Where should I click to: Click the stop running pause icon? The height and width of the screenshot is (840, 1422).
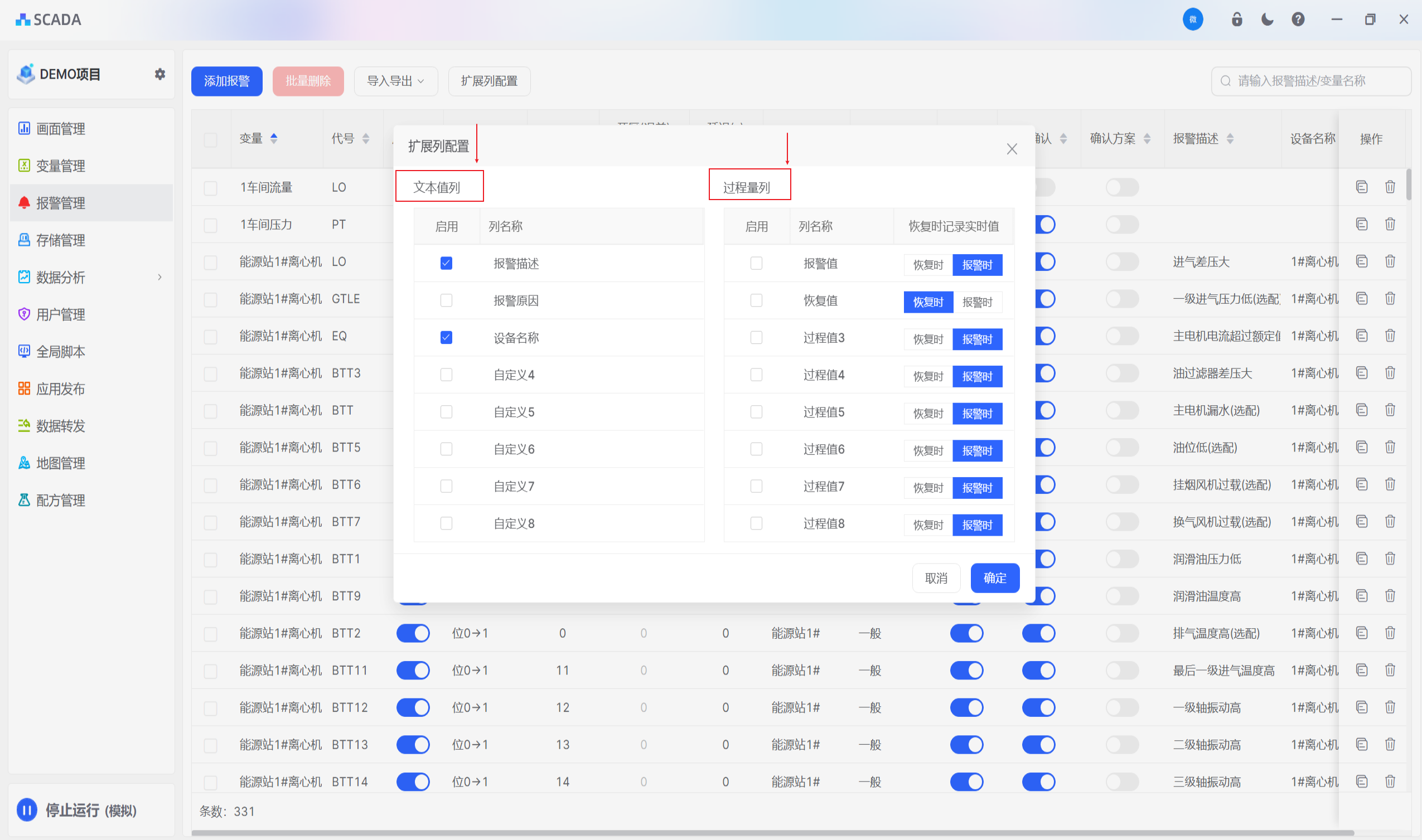tap(27, 810)
